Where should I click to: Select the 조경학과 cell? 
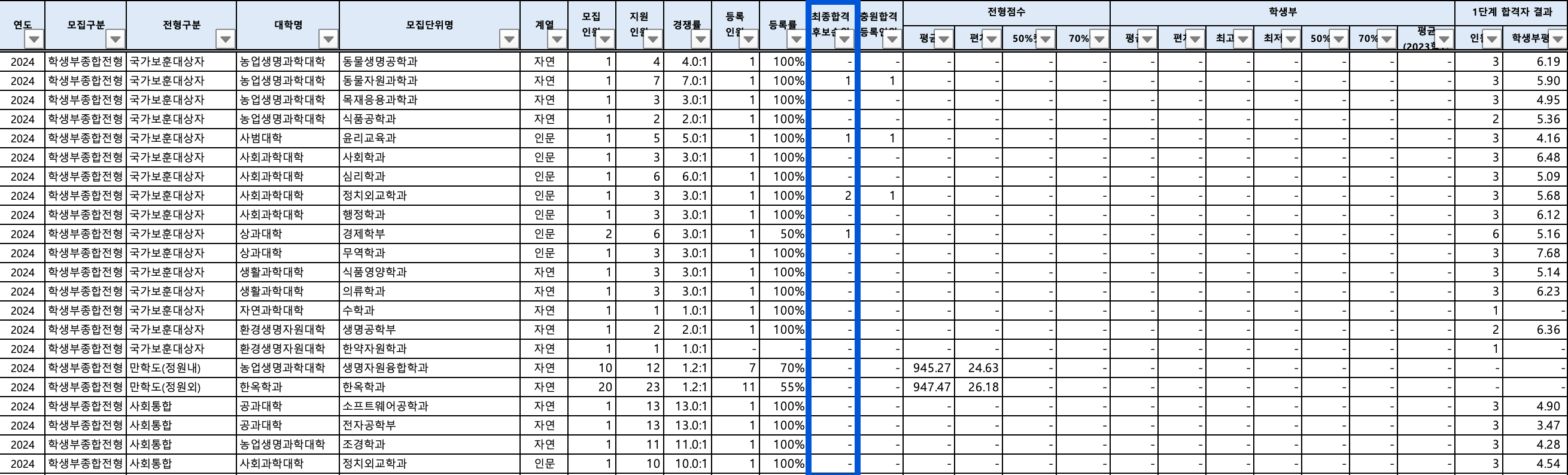pyautogui.click(x=430, y=444)
